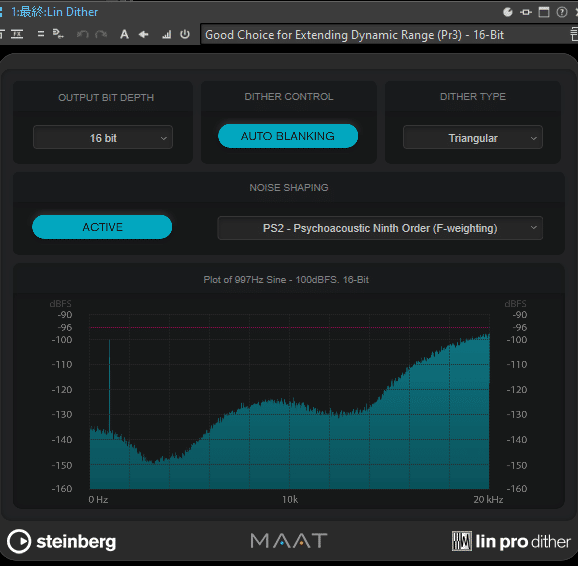Click the '1:最終:Lin Dither' window title

pos(55,12)
